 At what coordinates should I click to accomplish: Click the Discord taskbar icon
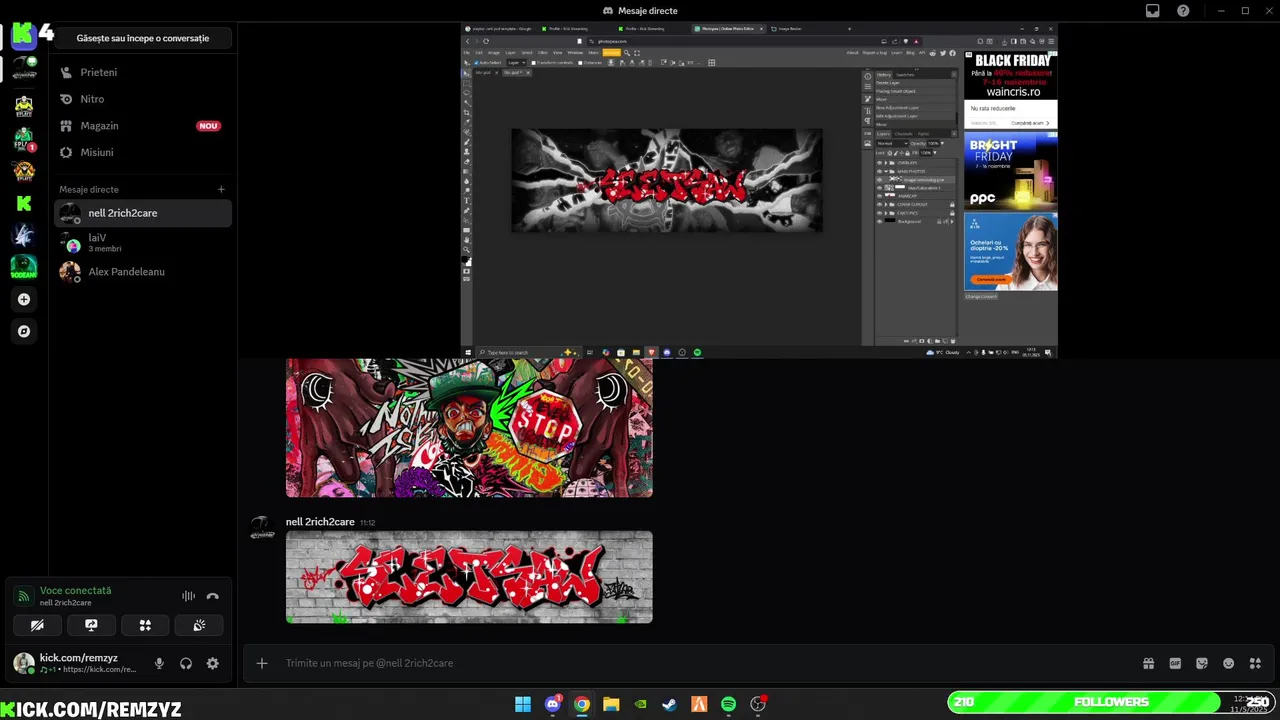[x=552, y=704]
